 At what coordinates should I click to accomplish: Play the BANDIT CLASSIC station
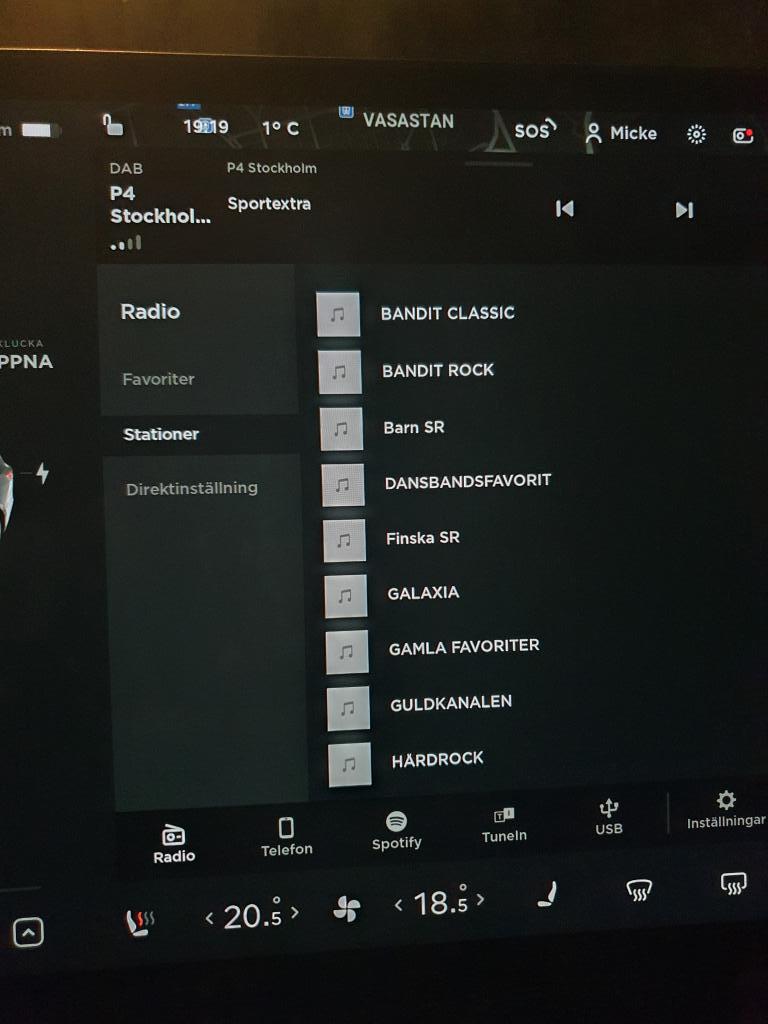coord(447,313)
